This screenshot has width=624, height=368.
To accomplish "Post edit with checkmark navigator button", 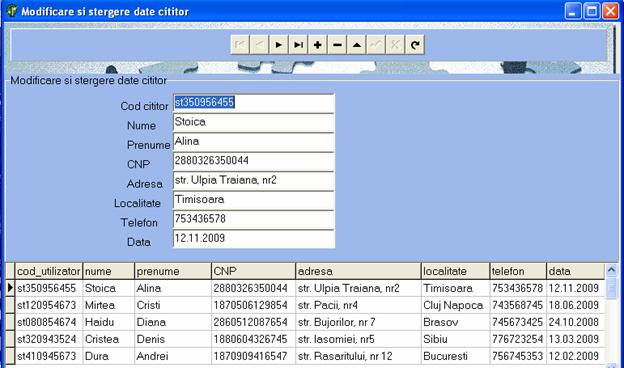I will click(x=376, y=45).
